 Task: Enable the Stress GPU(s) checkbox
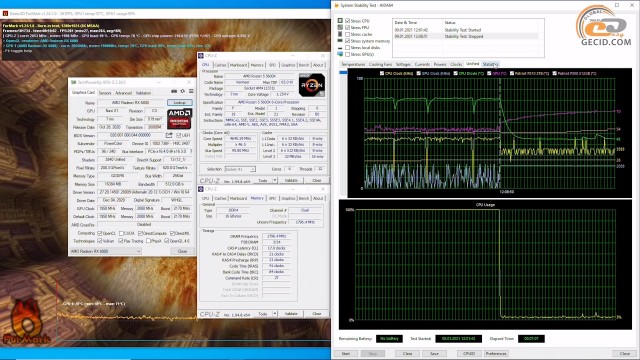(347, 54)
